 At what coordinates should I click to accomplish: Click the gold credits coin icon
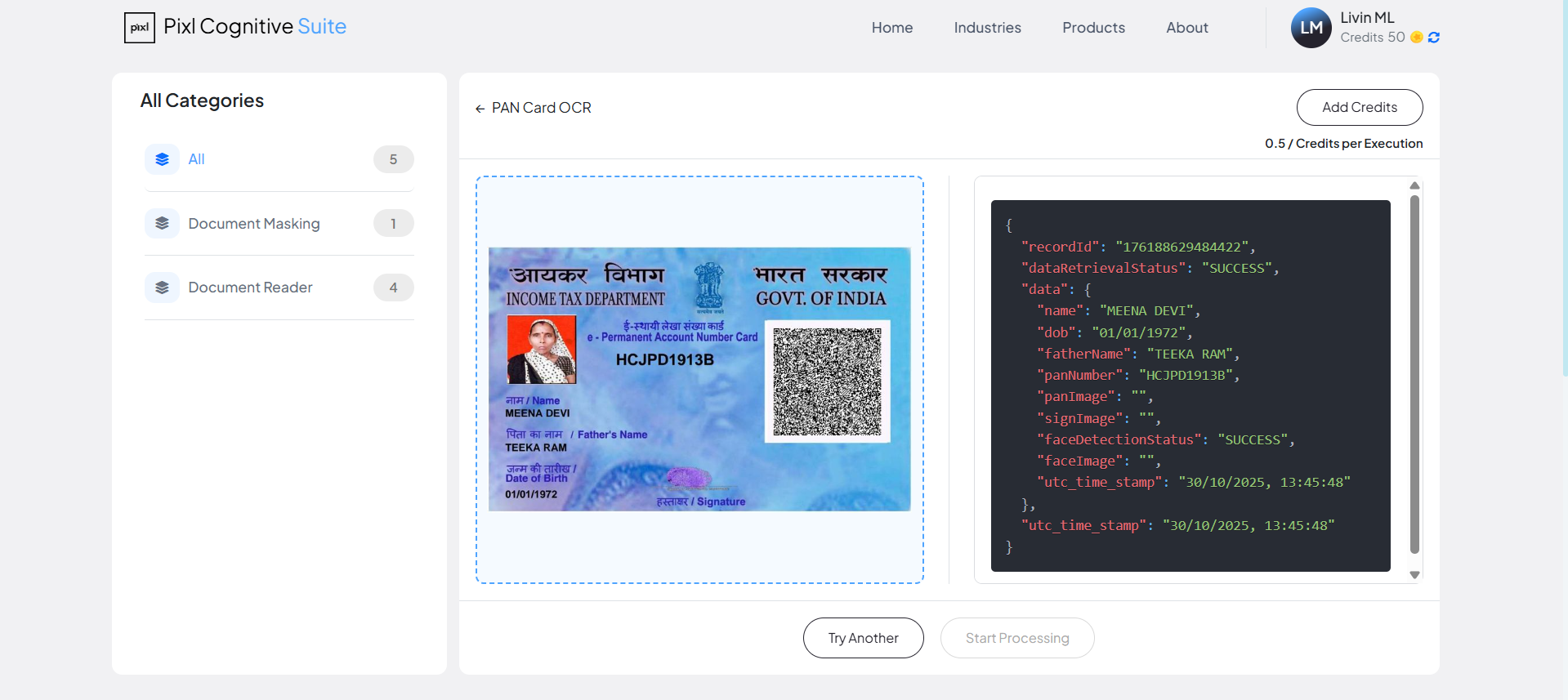pos(1417,38)
